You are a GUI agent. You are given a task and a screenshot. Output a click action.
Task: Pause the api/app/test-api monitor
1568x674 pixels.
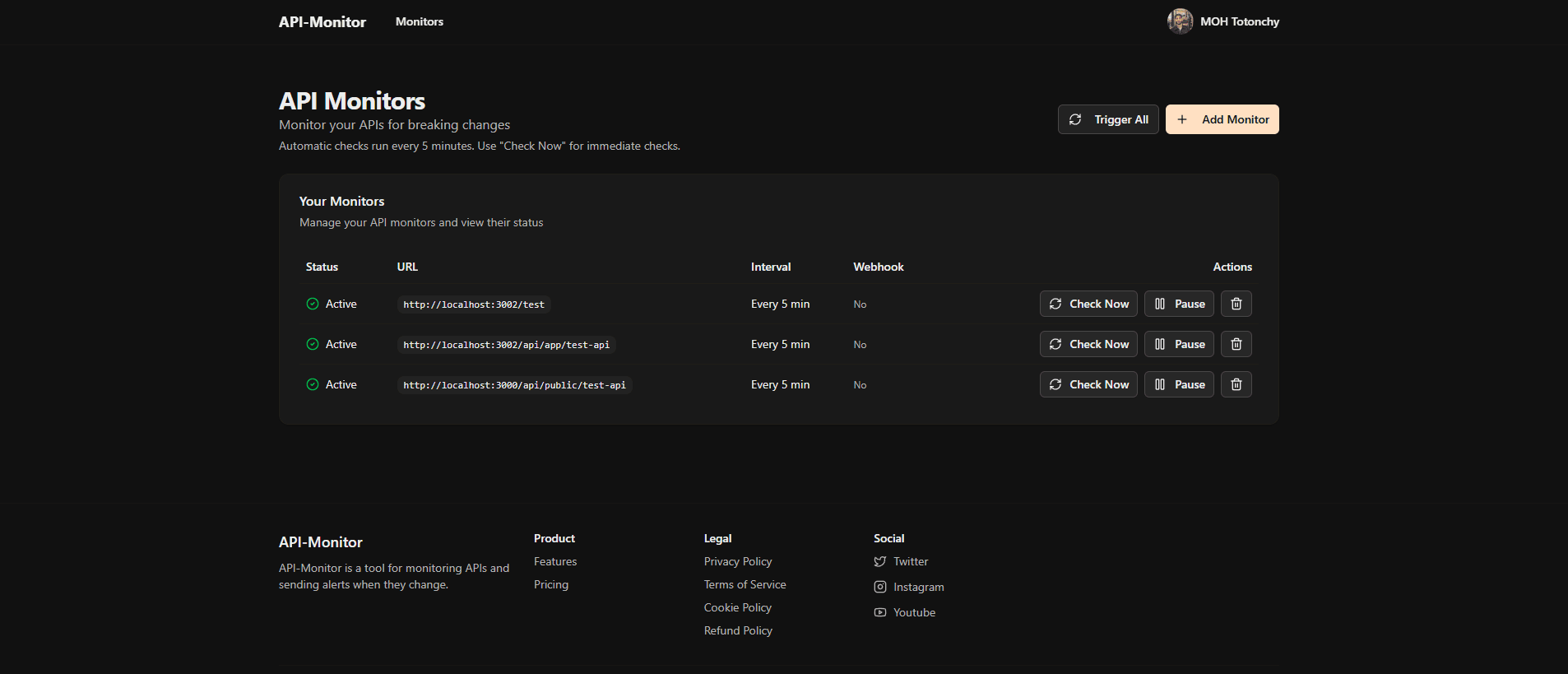[1179, 344]
